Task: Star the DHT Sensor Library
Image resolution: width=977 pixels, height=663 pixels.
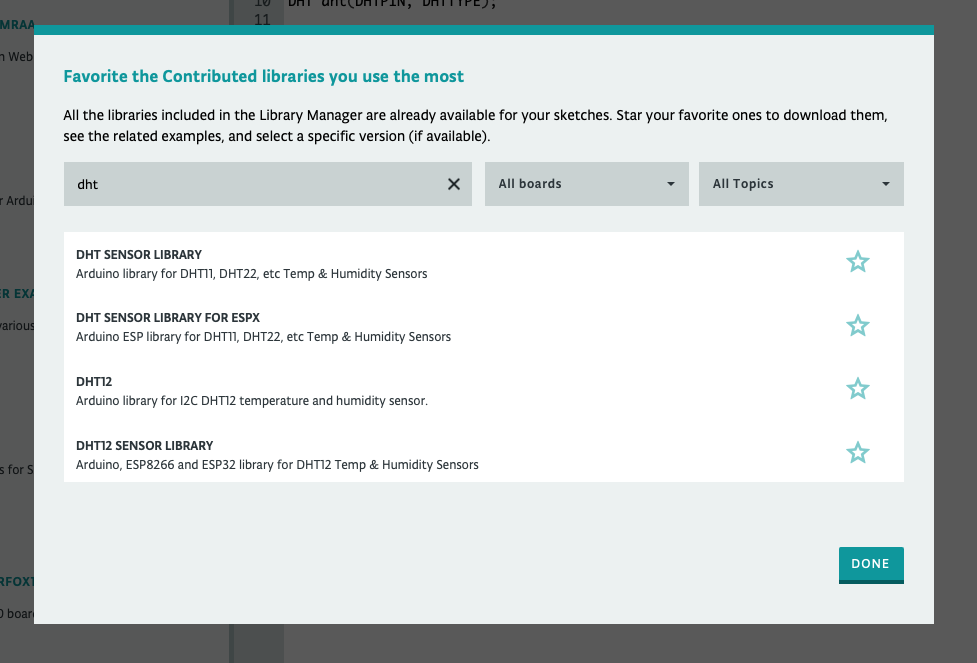Action: (x=857, y=262)
